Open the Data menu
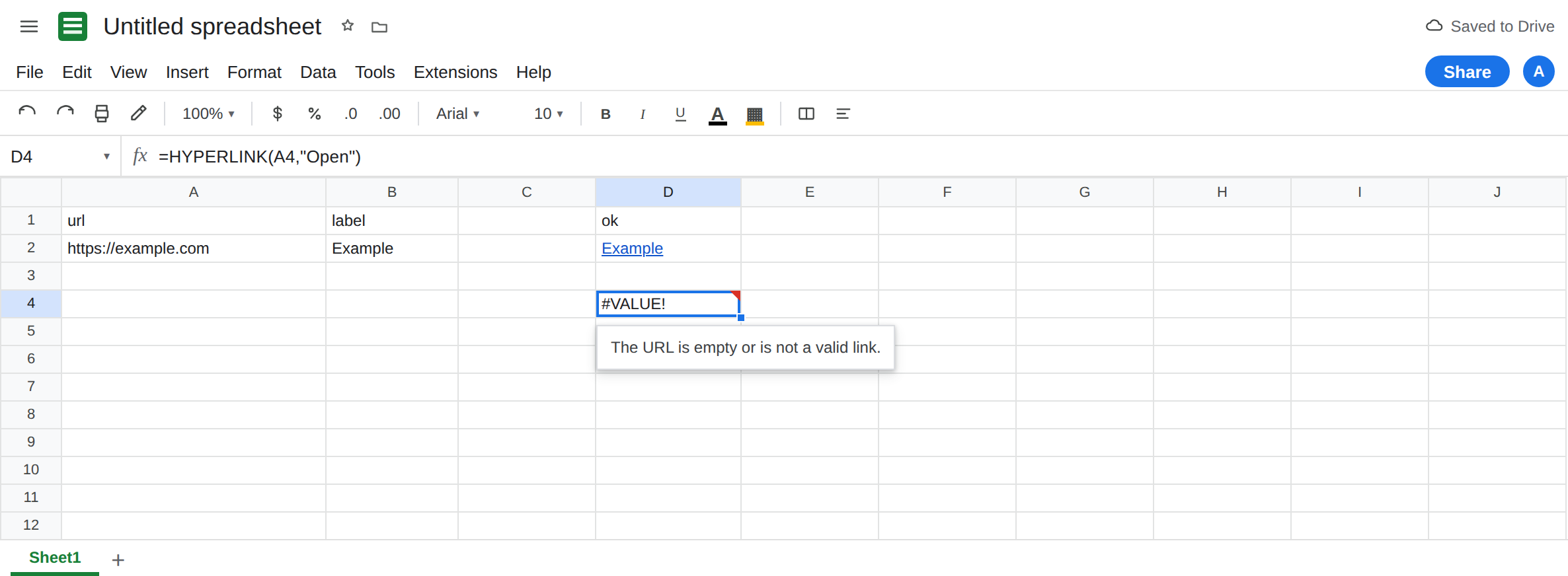The image size is (1568, 576). (x=318, y=72)
